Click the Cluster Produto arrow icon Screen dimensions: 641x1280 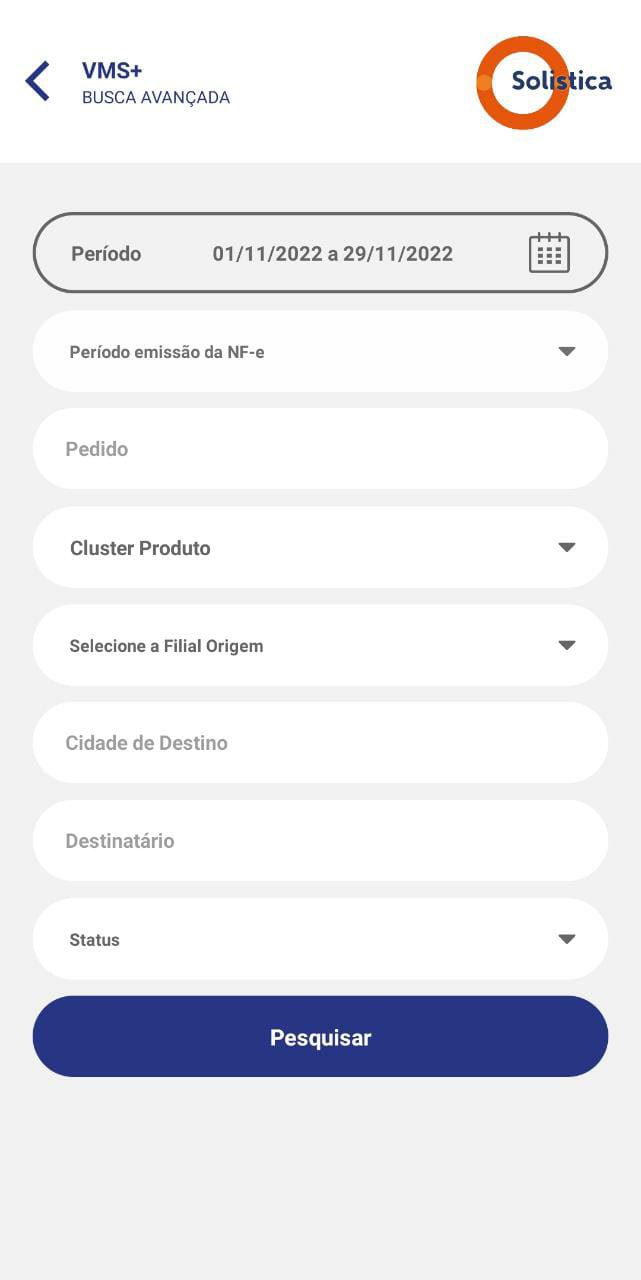pos(567,547)
